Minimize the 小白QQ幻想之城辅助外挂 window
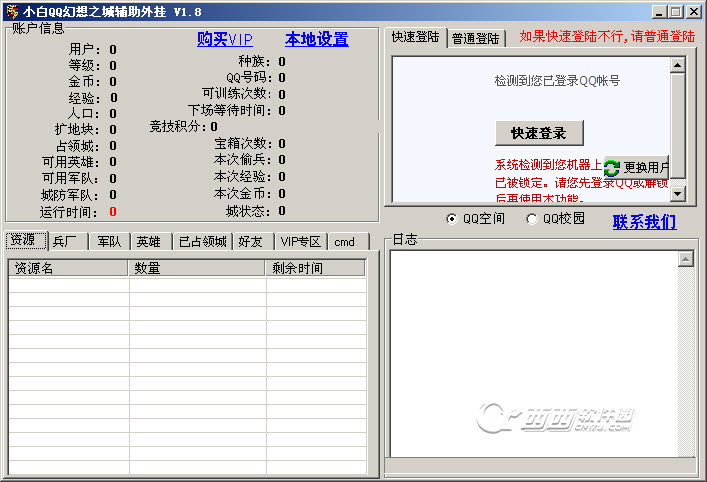Viewport: 707px width, 482px height. coord(659,12)
